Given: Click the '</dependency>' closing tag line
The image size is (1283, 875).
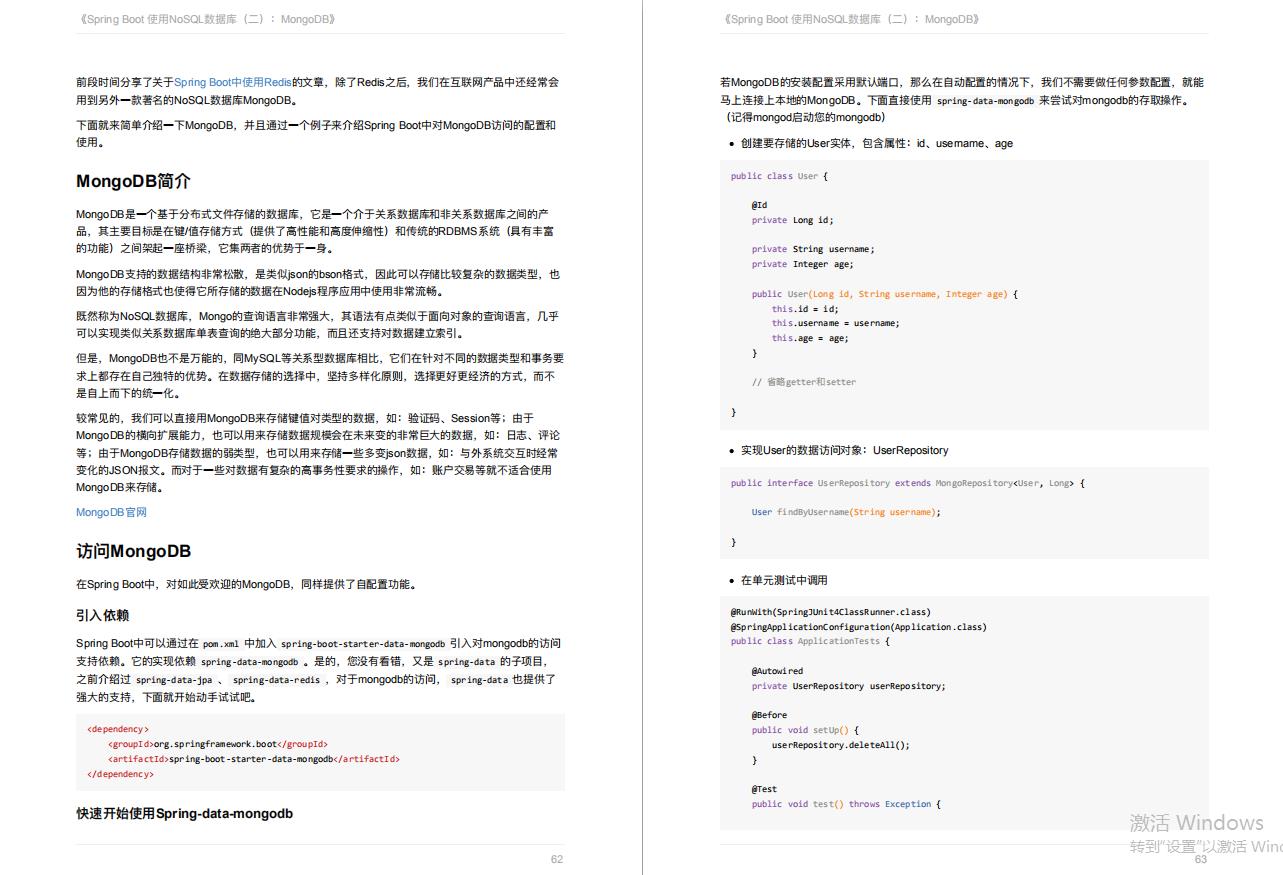Looking at the screenshot, I should click(x=120, y=774).
